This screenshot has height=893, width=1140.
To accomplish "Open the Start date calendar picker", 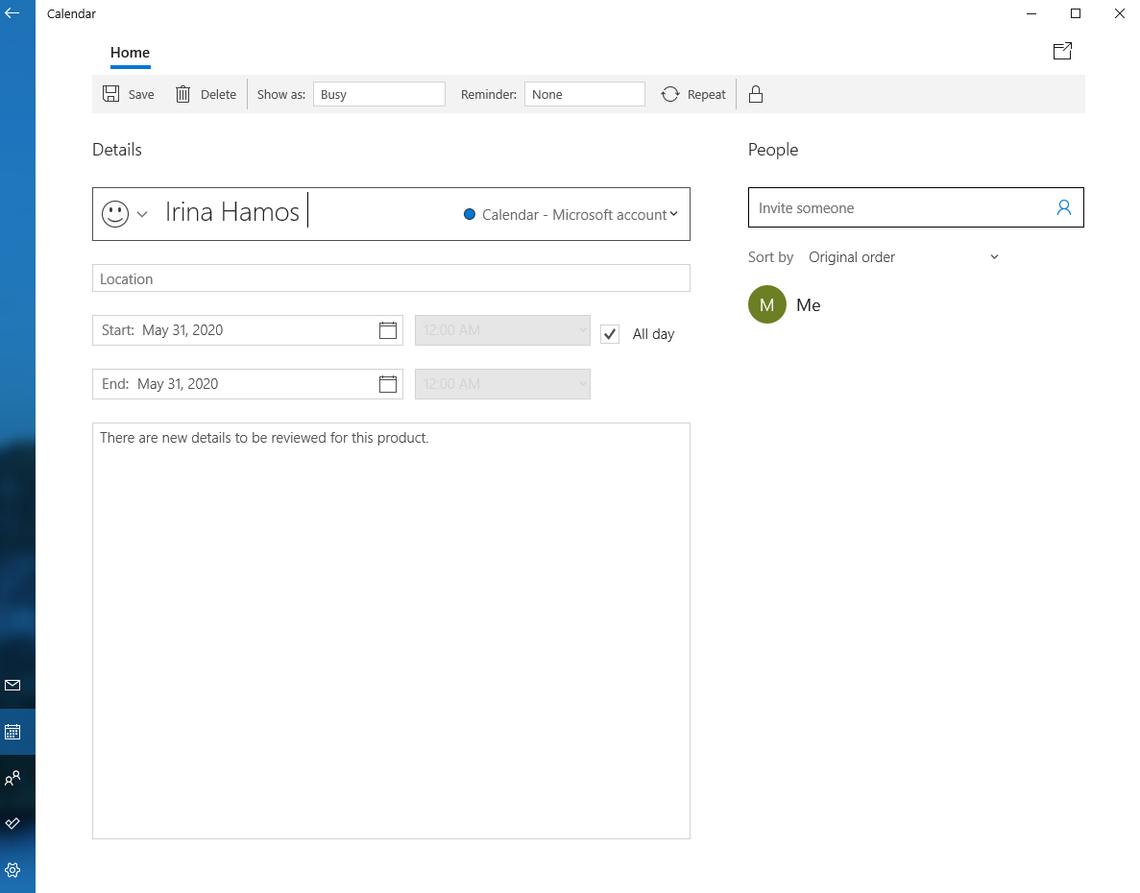I will click(388, 330).
